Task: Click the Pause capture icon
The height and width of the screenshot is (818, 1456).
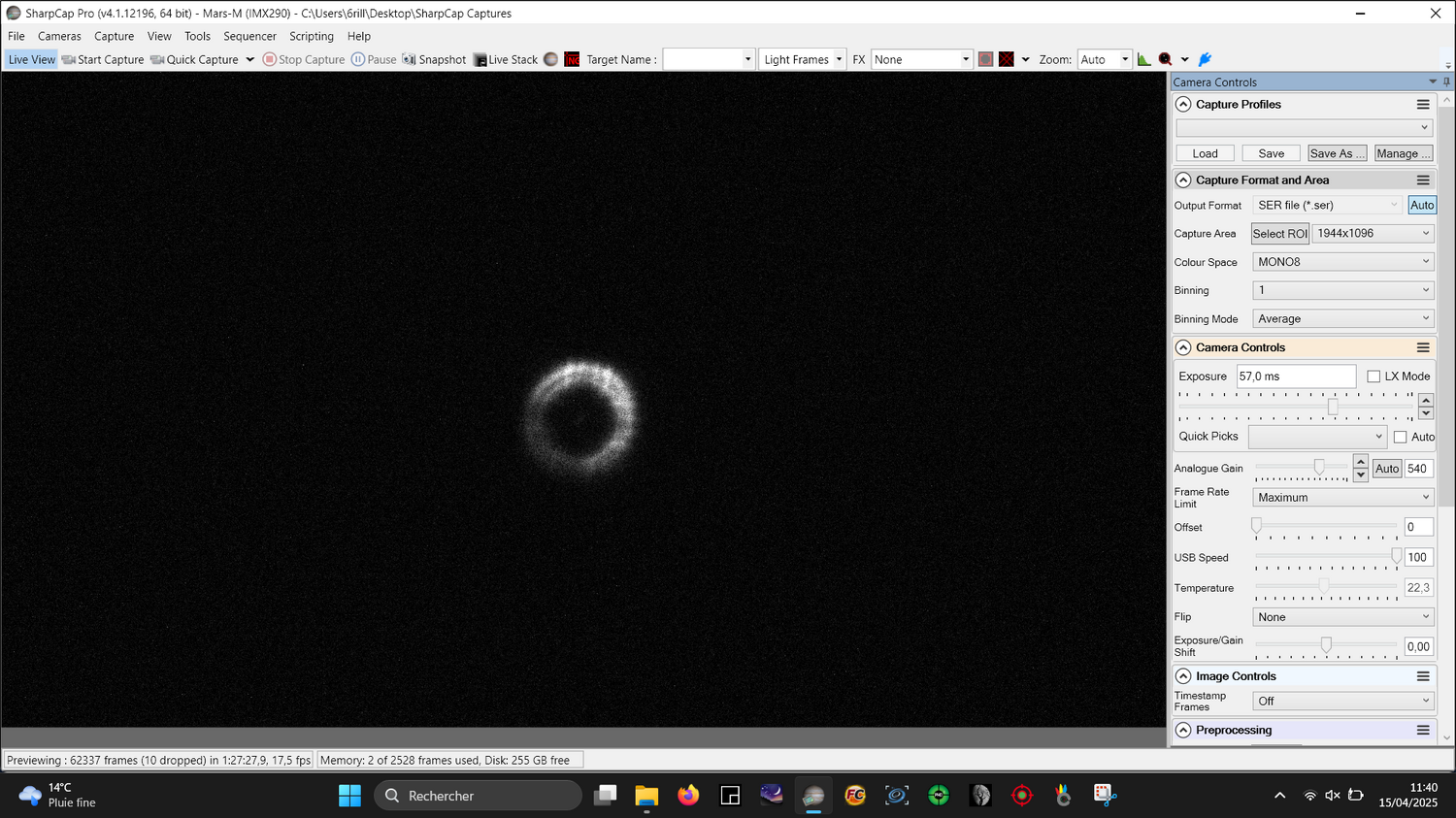Action: click(x=359, y=59)
